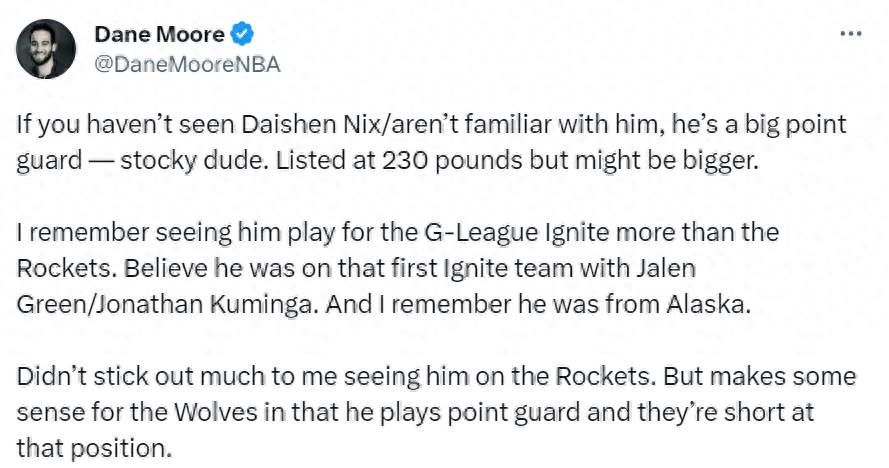Viewport: 889px width, 468px height.
Task: Click the phrase 'might be bigger'
Action: pyautogui.click(x=666, y=162)
